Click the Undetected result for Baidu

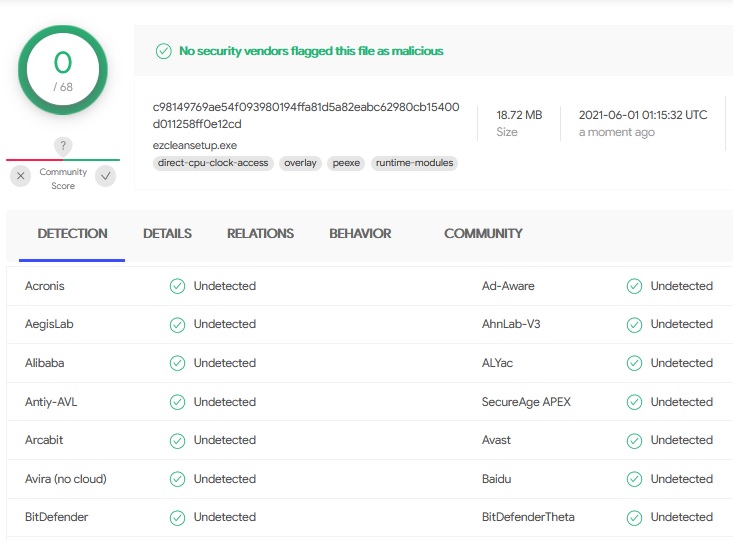(682, 479)
